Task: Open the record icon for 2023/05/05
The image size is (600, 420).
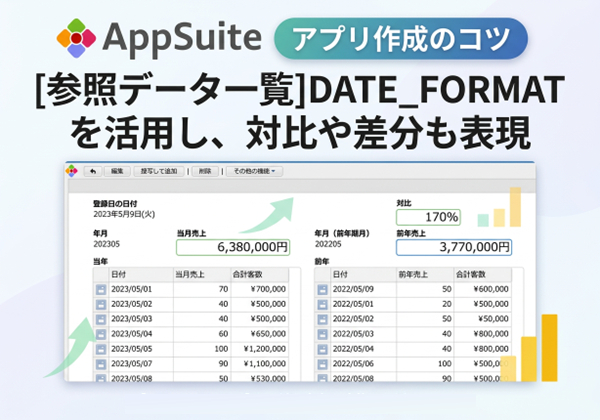Action: click(x=101, y=349)
